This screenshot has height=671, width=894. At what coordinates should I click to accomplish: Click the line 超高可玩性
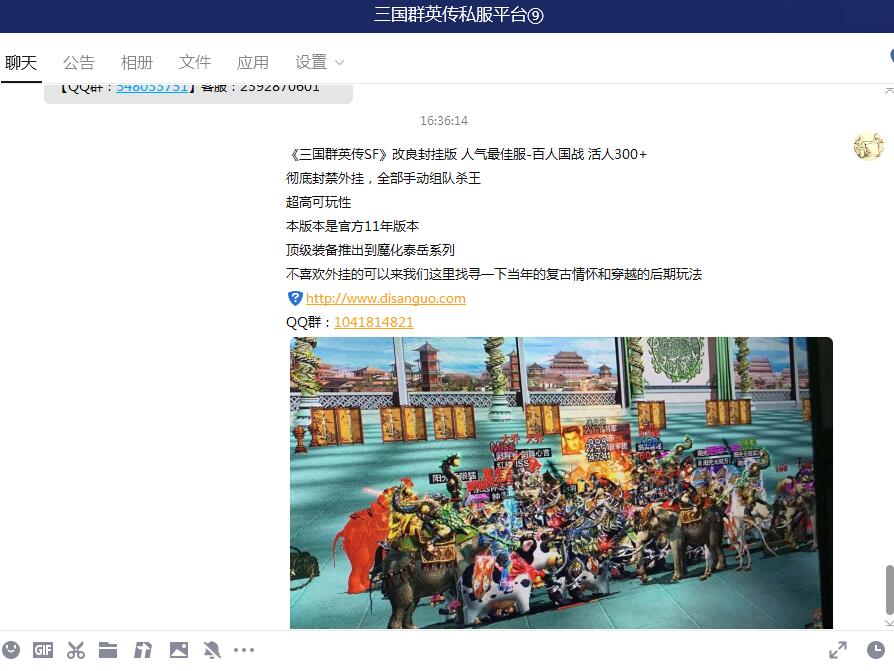pos(318,202)
